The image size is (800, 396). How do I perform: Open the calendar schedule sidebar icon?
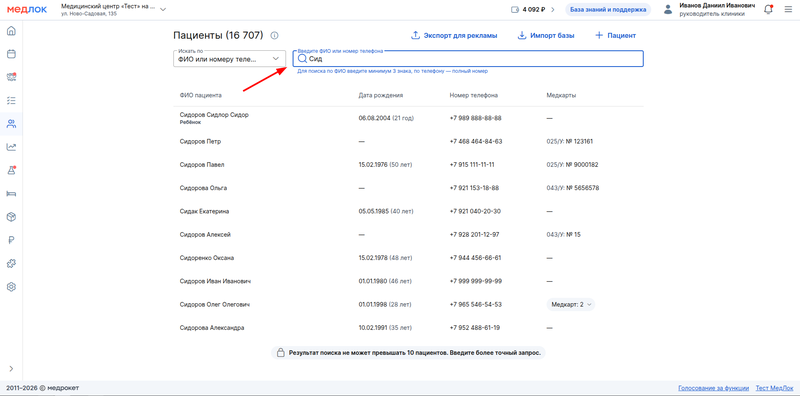(11, 54)
